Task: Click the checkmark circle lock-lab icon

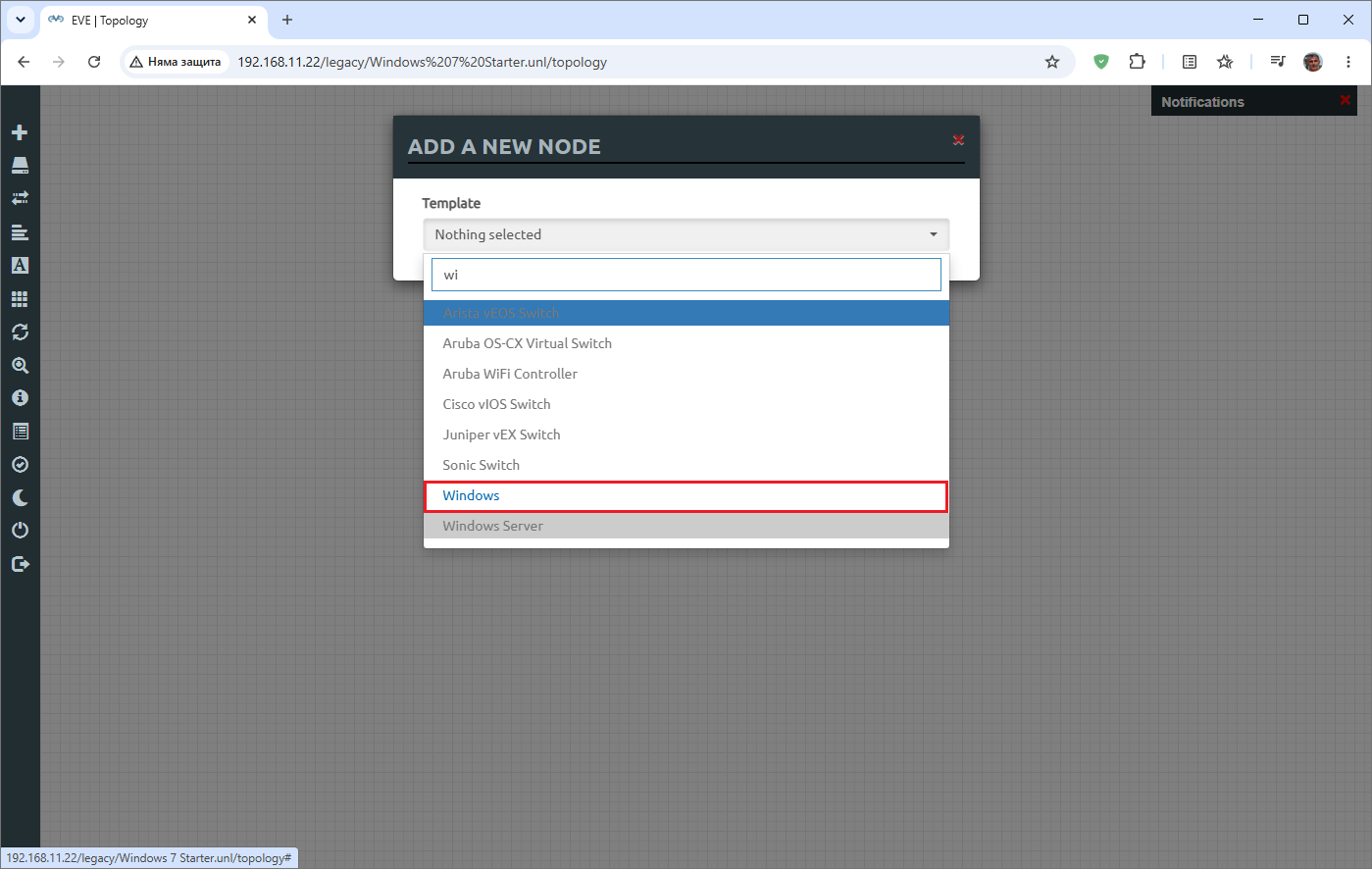Action: pyautogui.click(x=20, y=465)
